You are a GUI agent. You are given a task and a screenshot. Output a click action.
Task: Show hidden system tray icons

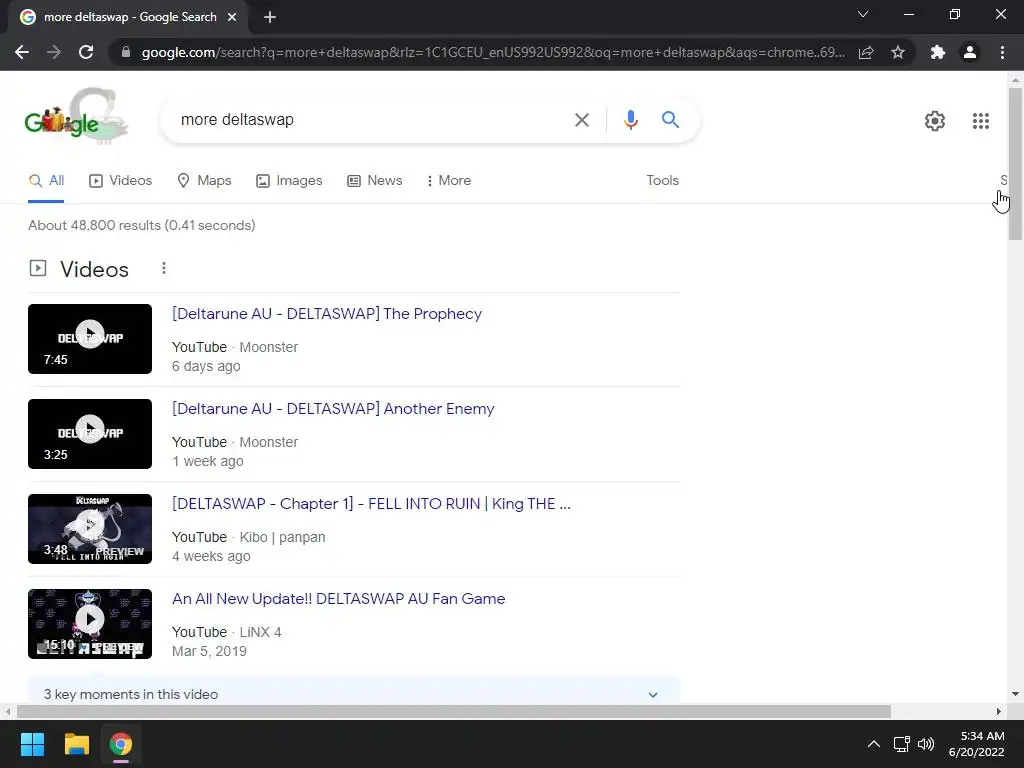pyautogui.click(x=873, y=744)
